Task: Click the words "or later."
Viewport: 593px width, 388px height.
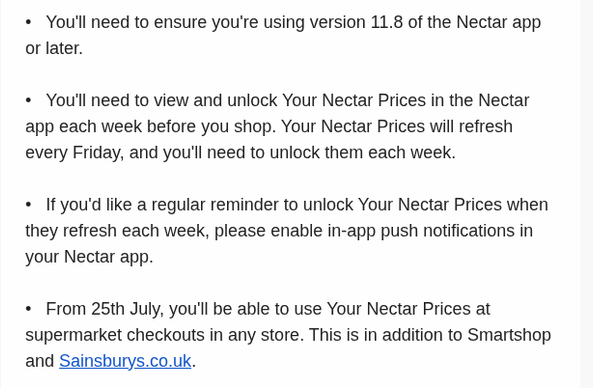Action: [x=54, y=48]
